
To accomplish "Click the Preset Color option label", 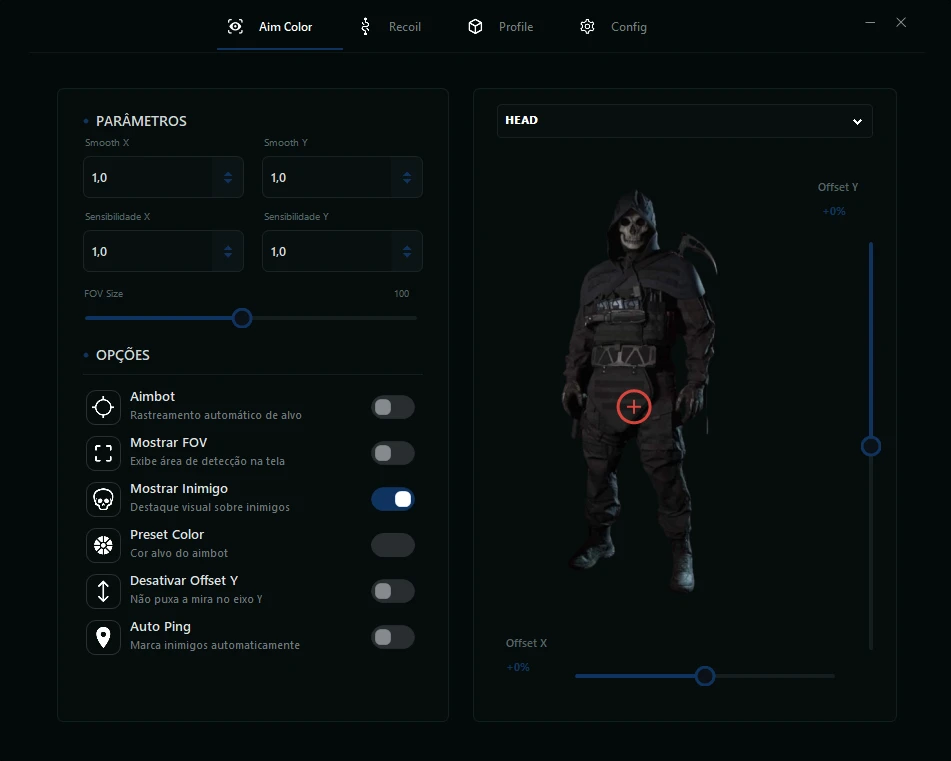I will 167,535.
